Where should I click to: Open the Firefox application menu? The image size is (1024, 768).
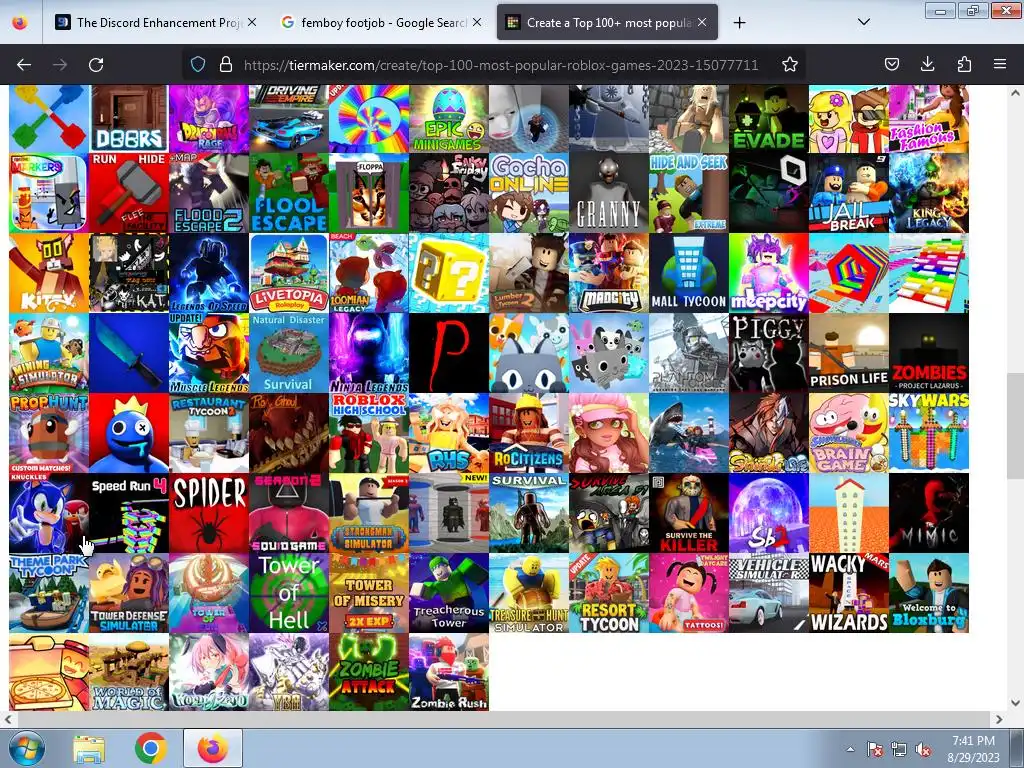coord(1000,64)
